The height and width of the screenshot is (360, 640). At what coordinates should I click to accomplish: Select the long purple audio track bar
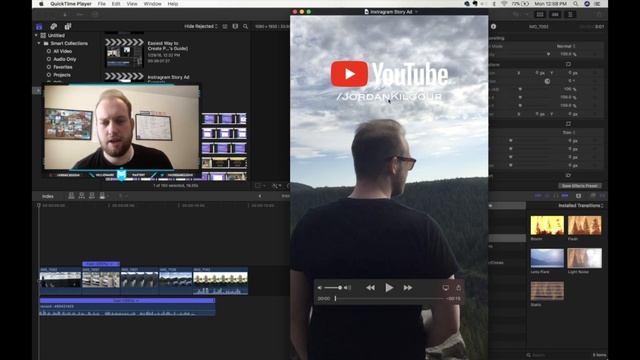[x=127, y=300]
